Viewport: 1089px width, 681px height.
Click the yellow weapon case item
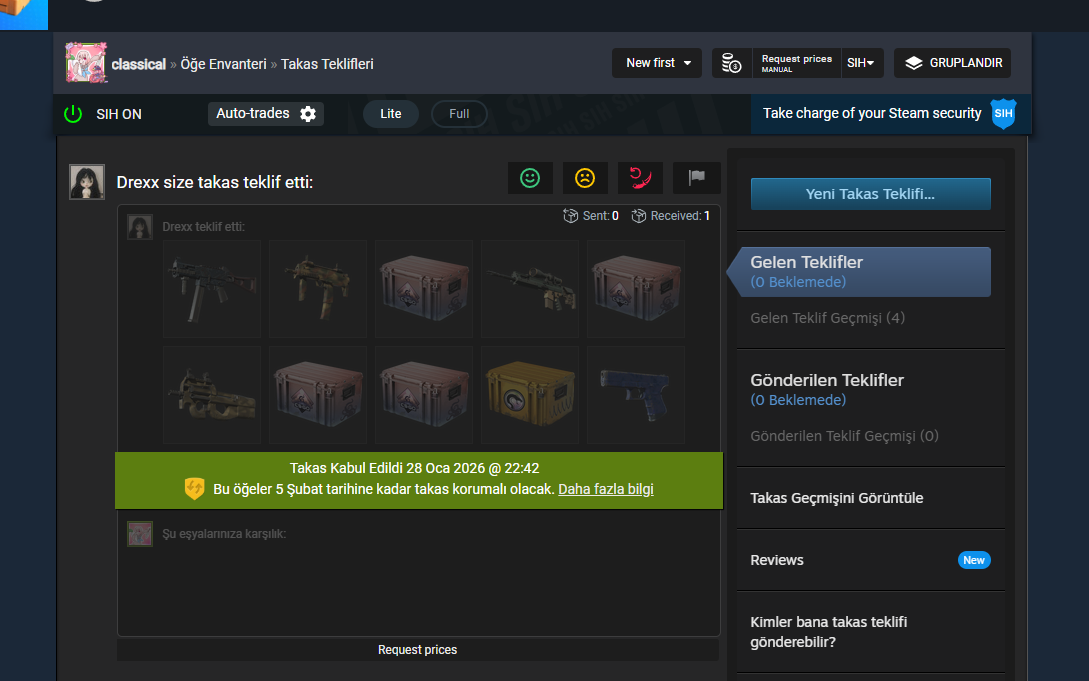coord(530,395)
